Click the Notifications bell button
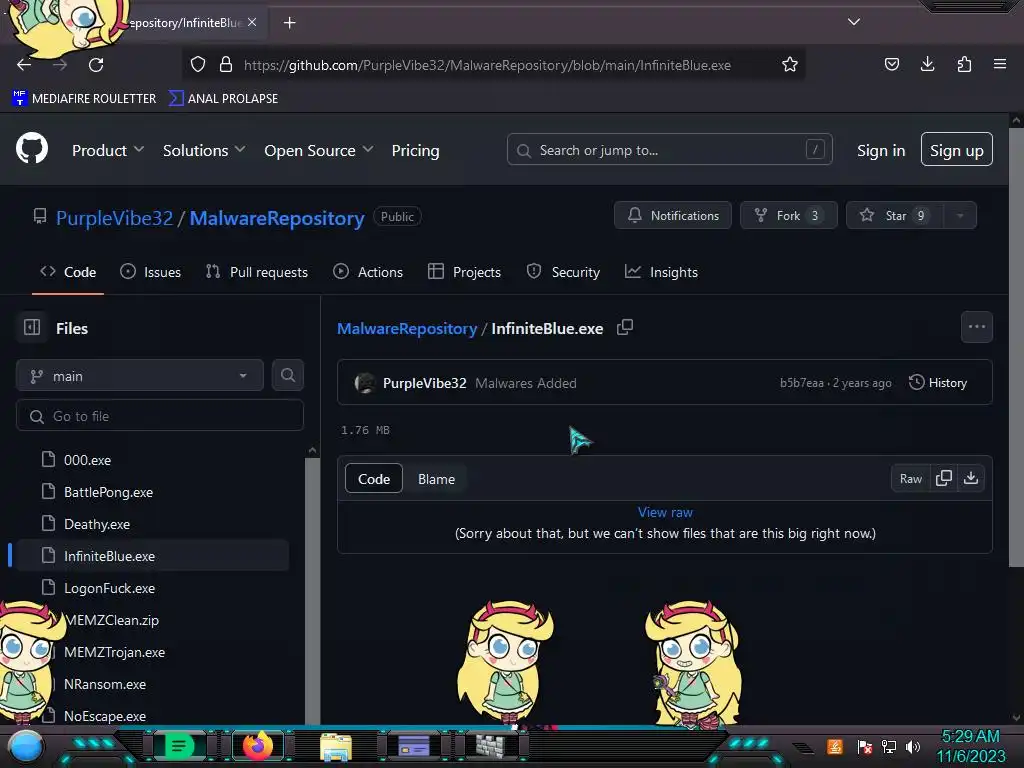Viewport: 1024px width, 768px height. 673,216
